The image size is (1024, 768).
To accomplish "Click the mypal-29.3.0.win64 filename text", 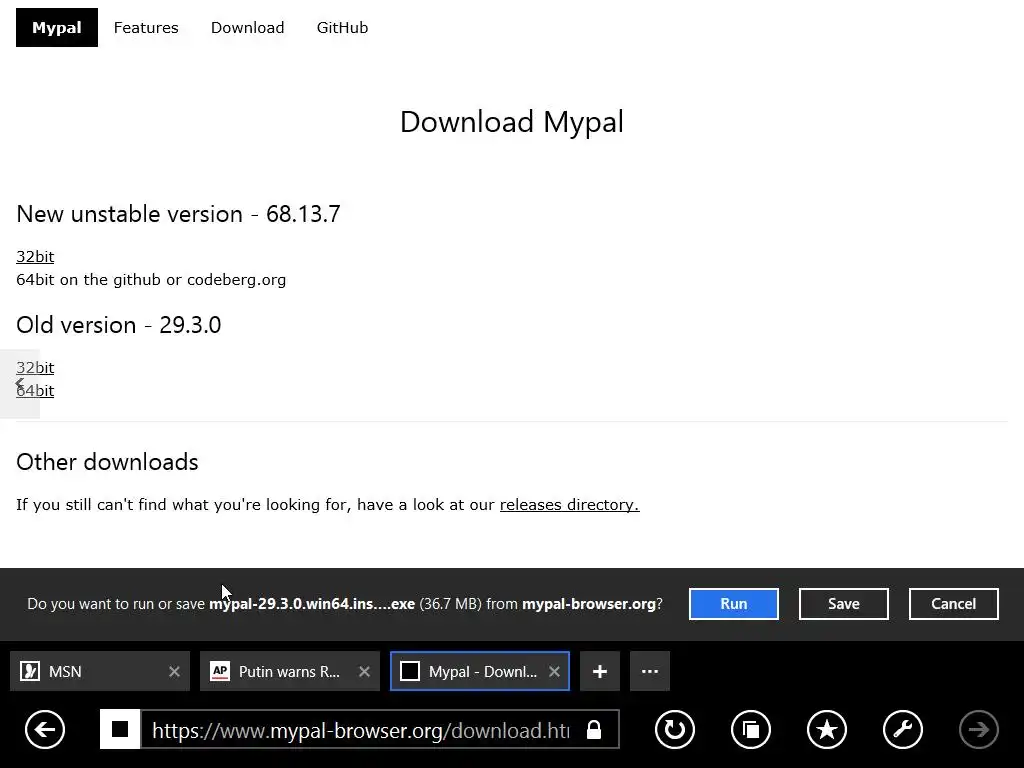I will (312, 604).
